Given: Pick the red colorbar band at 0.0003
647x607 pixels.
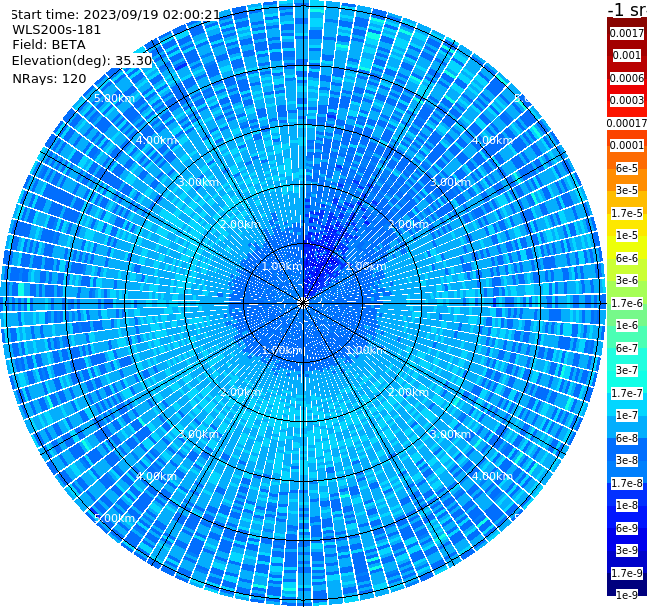Looking at the screenshot, I should pos(627,100).
